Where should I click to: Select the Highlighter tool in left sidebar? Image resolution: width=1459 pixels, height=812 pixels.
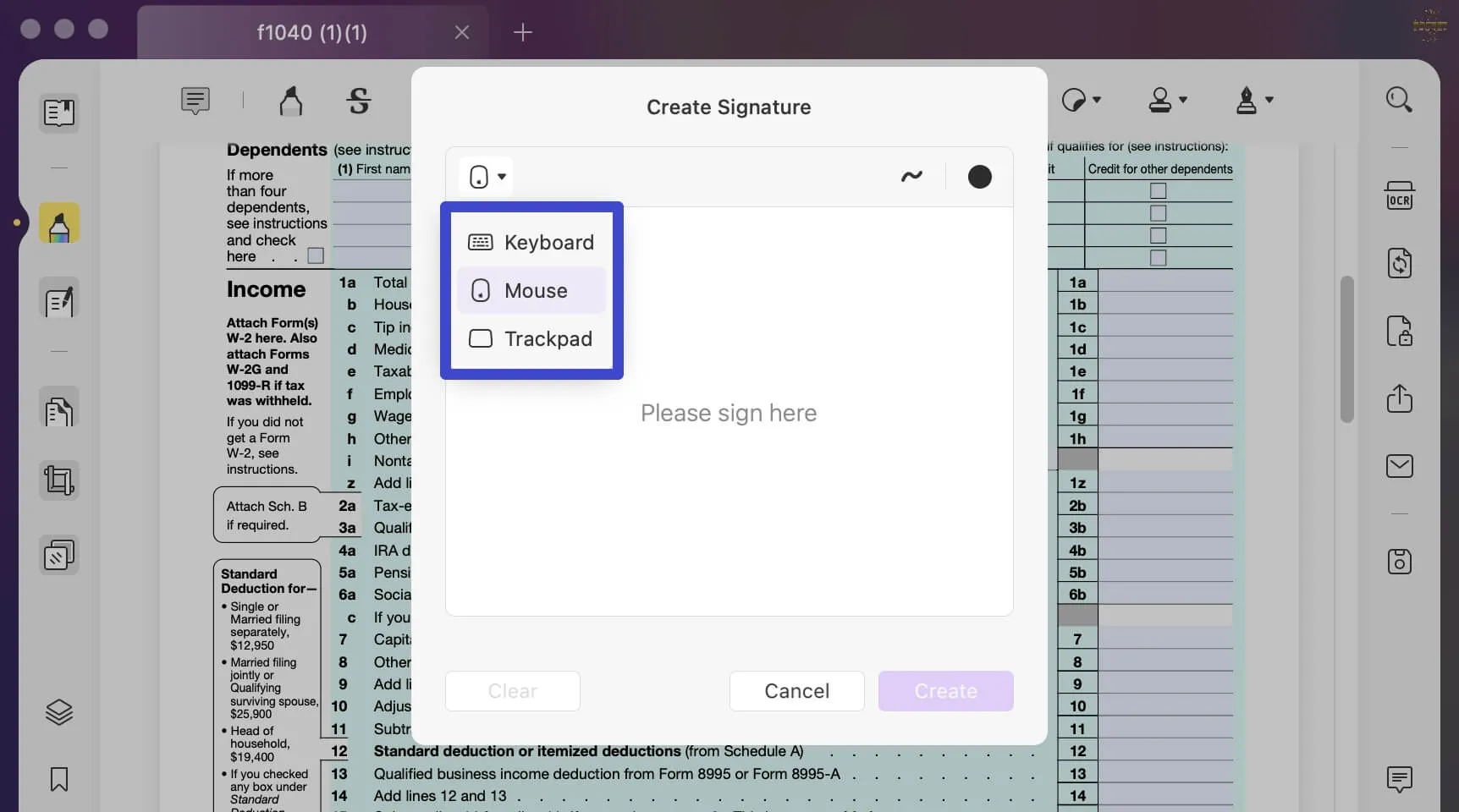click(59, 223)
